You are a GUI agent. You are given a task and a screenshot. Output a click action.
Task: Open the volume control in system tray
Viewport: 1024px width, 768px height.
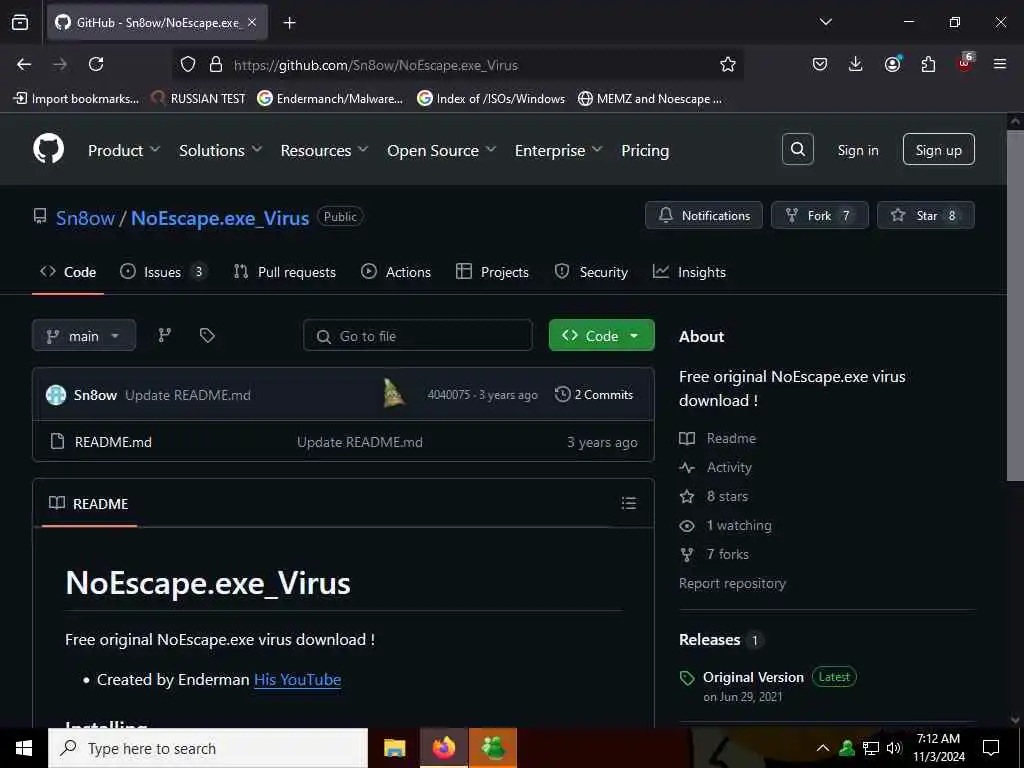pos(894,748)
